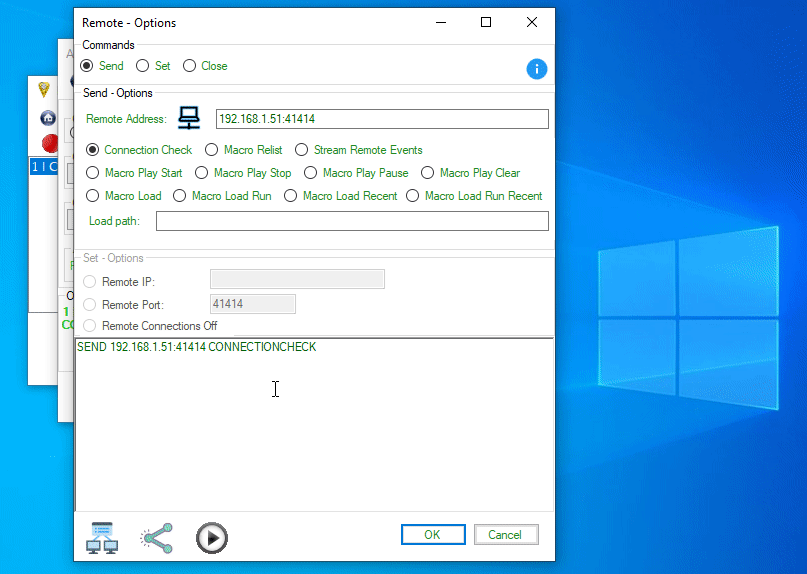Screen dimensions: 807x574
Task: Select Macro Play Clear radio button
Action: coord(429,173)
